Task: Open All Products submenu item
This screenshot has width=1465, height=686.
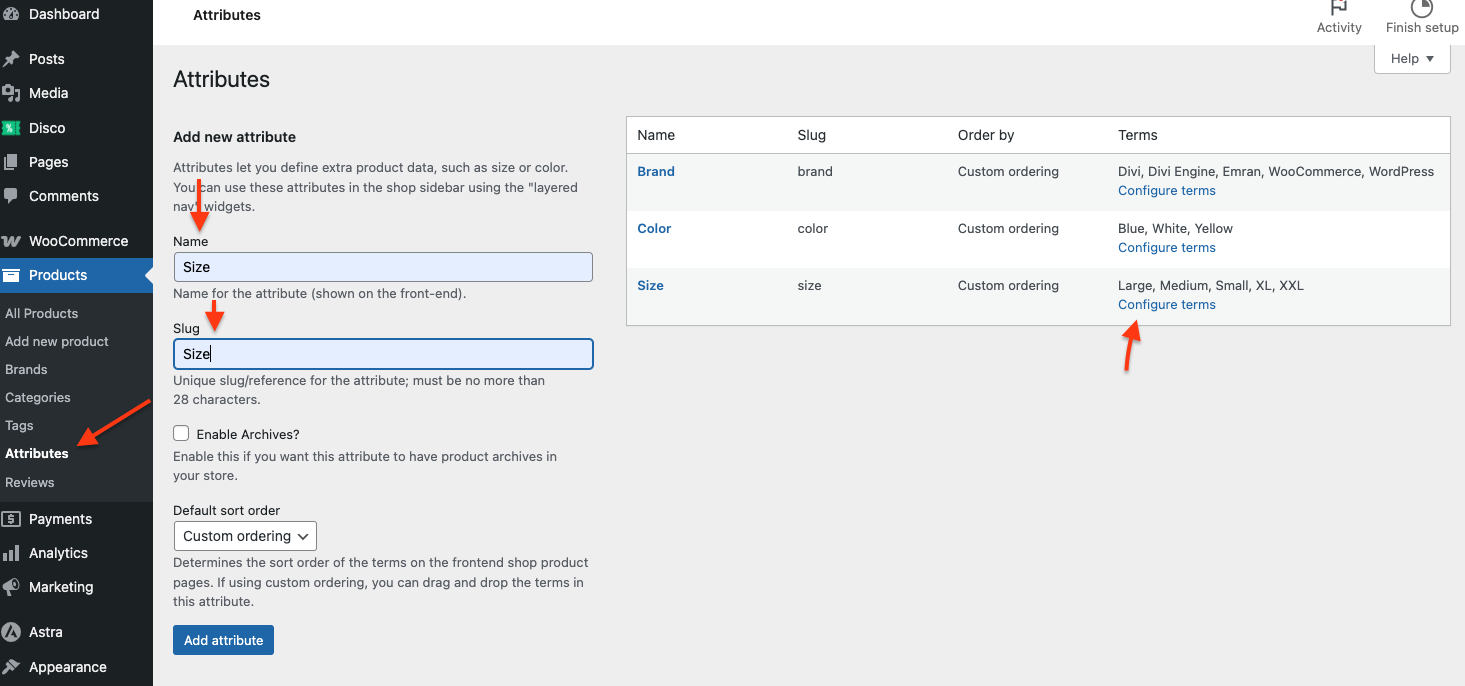Action: pyautogui.click(x=42, y=313)
